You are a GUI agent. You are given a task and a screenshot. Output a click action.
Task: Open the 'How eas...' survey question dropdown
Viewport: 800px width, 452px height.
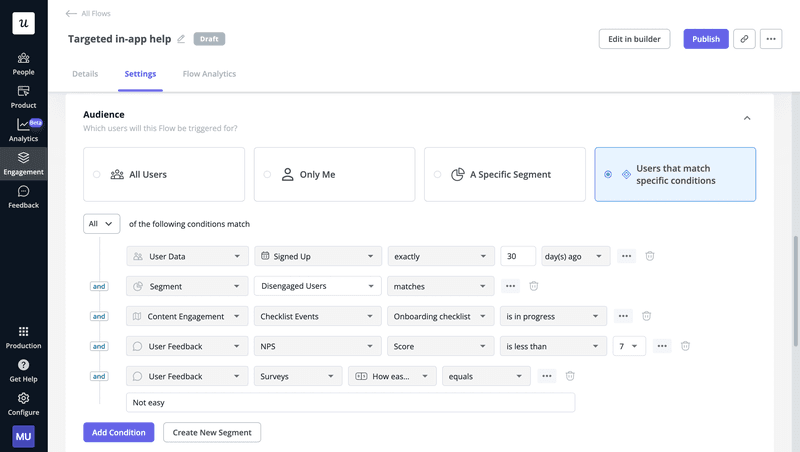tap(392, 376)
